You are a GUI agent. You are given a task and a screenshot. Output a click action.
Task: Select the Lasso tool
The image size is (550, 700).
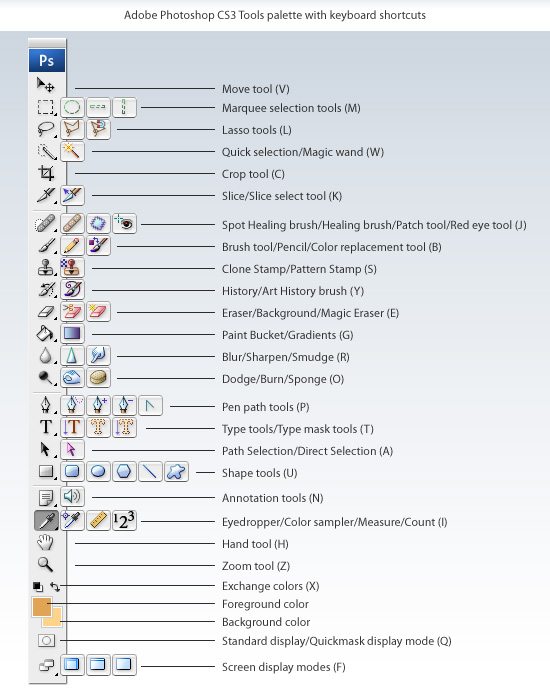46,129
